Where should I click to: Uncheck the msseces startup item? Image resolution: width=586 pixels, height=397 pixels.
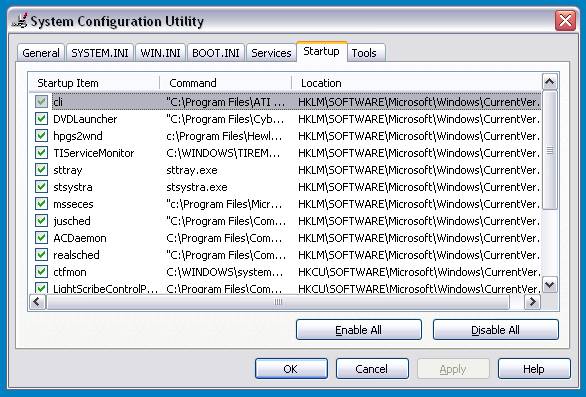point(41,204)
